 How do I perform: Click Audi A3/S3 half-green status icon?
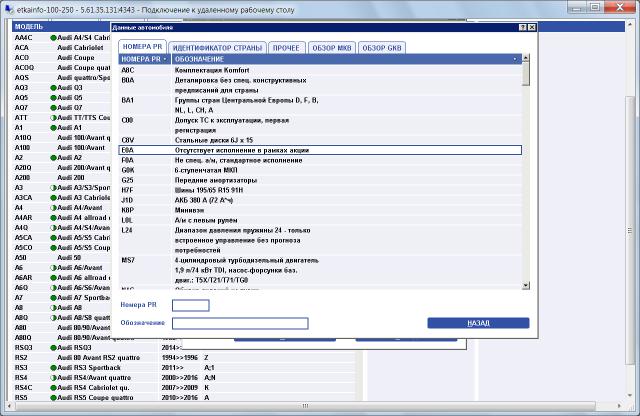[x=53, y=188]
